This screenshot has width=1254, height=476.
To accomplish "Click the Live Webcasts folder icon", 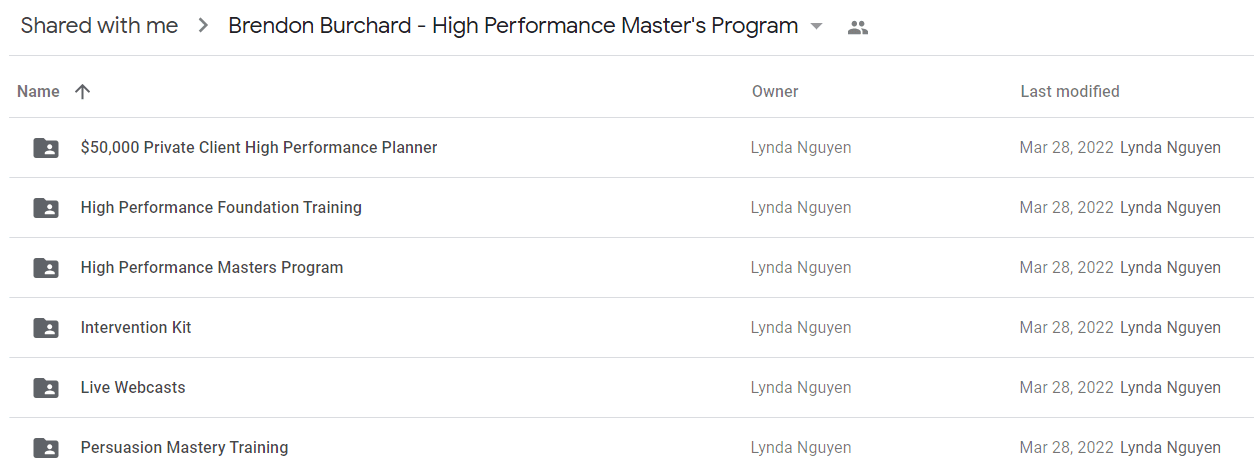I will [x=45, y=388].
